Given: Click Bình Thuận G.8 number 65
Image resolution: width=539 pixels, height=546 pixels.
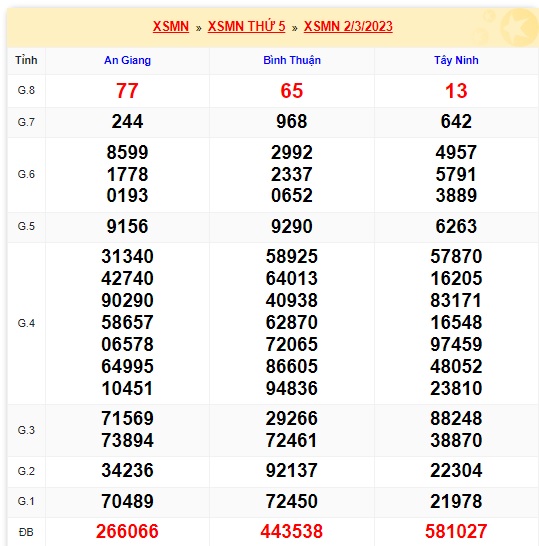Looking at the screenshot, I should 292,91.
